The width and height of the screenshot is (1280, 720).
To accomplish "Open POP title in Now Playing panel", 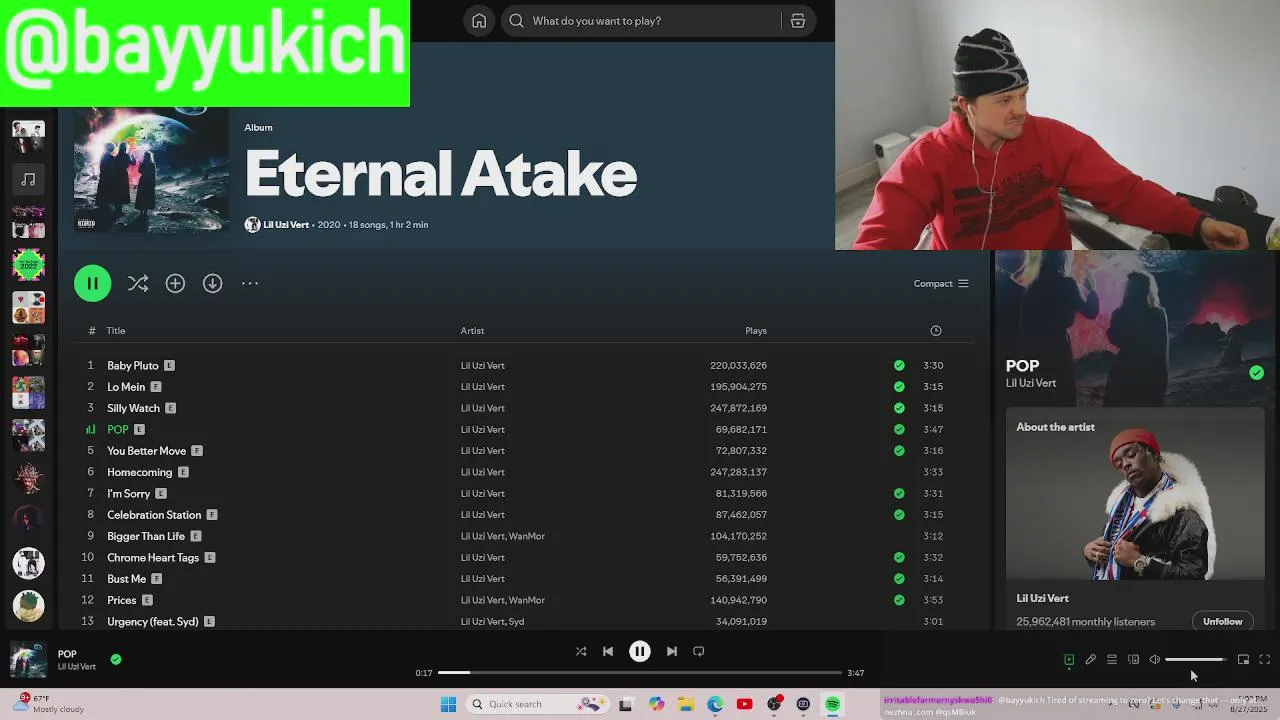I will point(1022,366).
